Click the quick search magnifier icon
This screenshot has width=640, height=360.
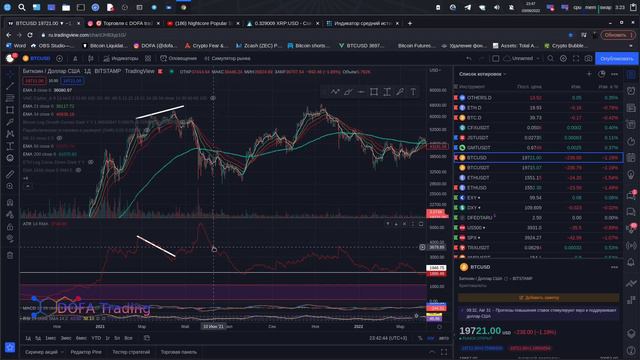[x=551, y=59]
